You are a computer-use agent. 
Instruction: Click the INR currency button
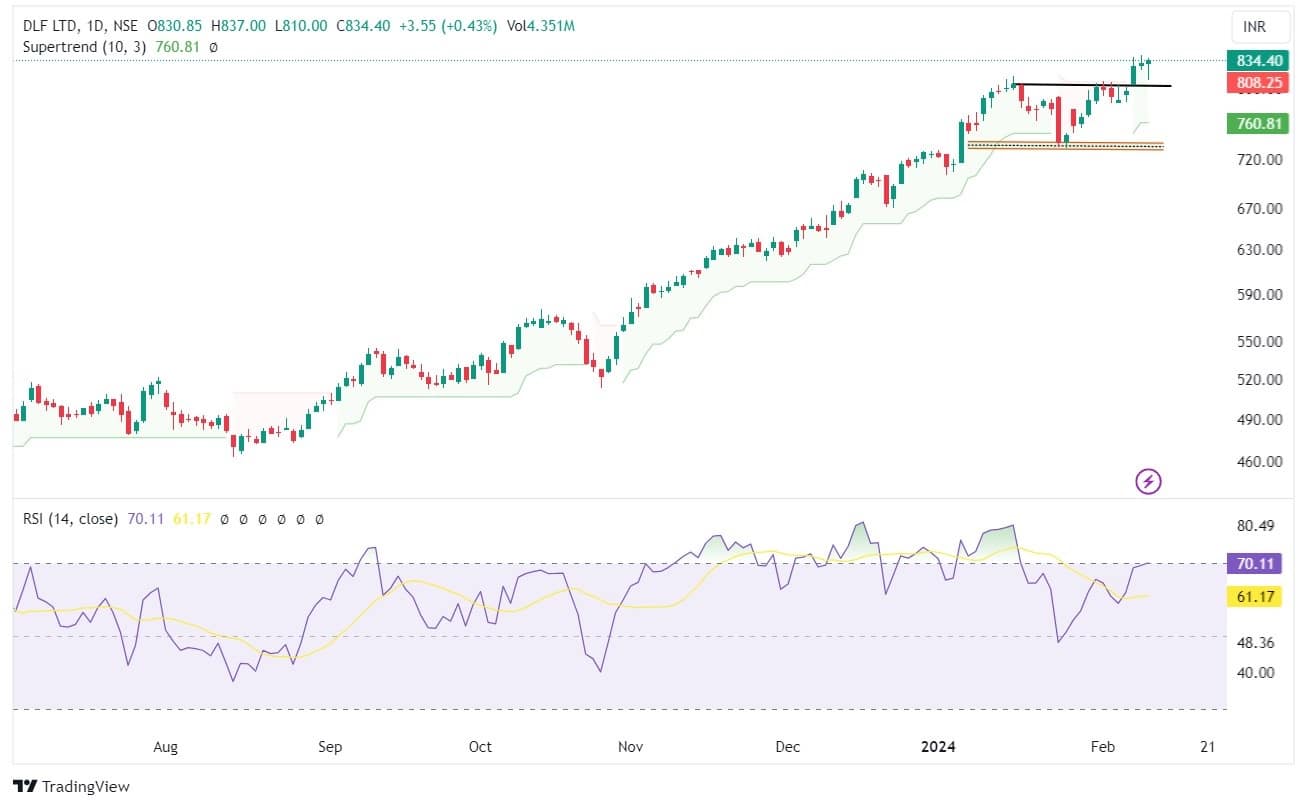click(x=1258, y=27)
